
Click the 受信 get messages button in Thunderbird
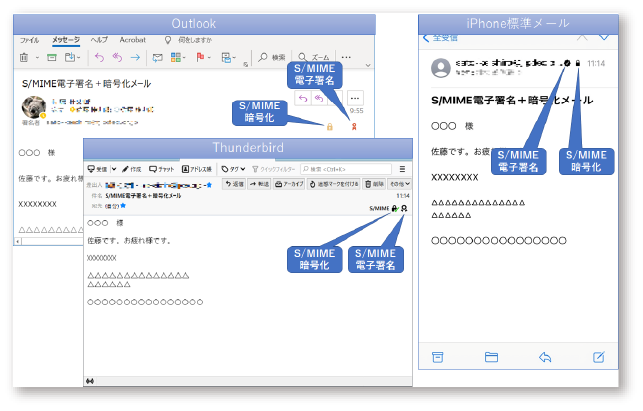tap(98, 169)
